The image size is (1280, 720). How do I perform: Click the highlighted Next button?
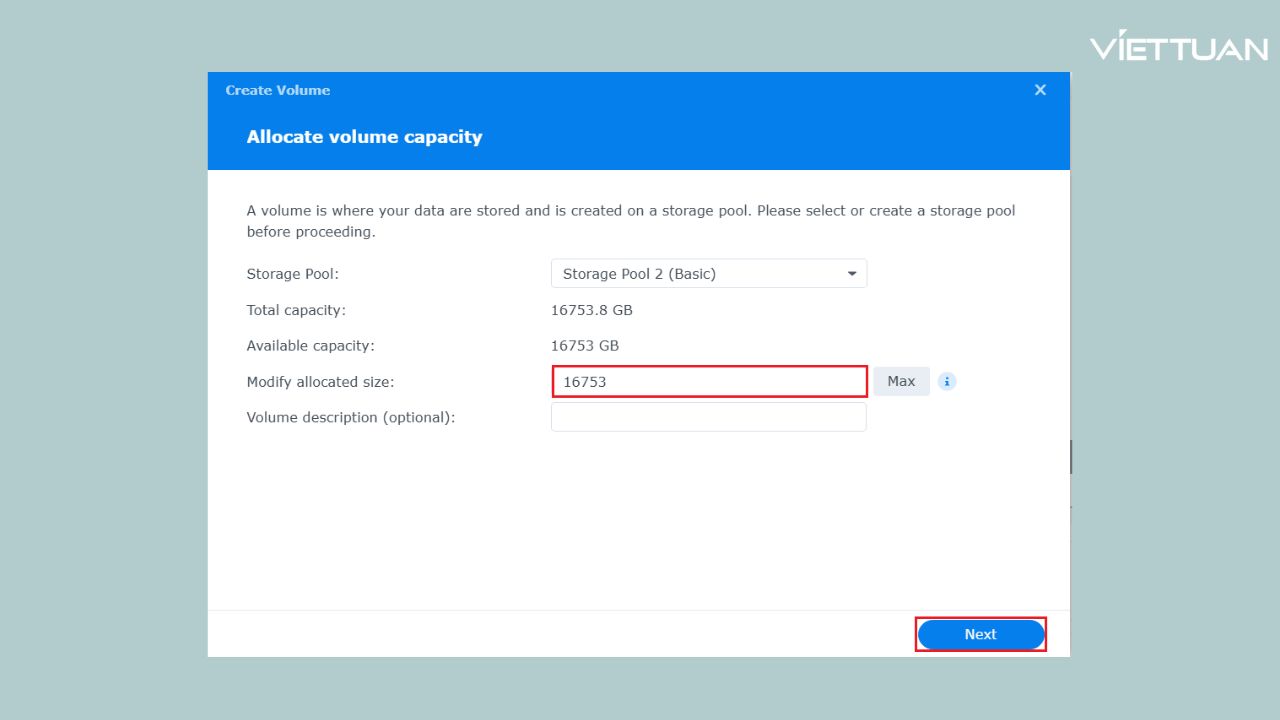(980, 634)
